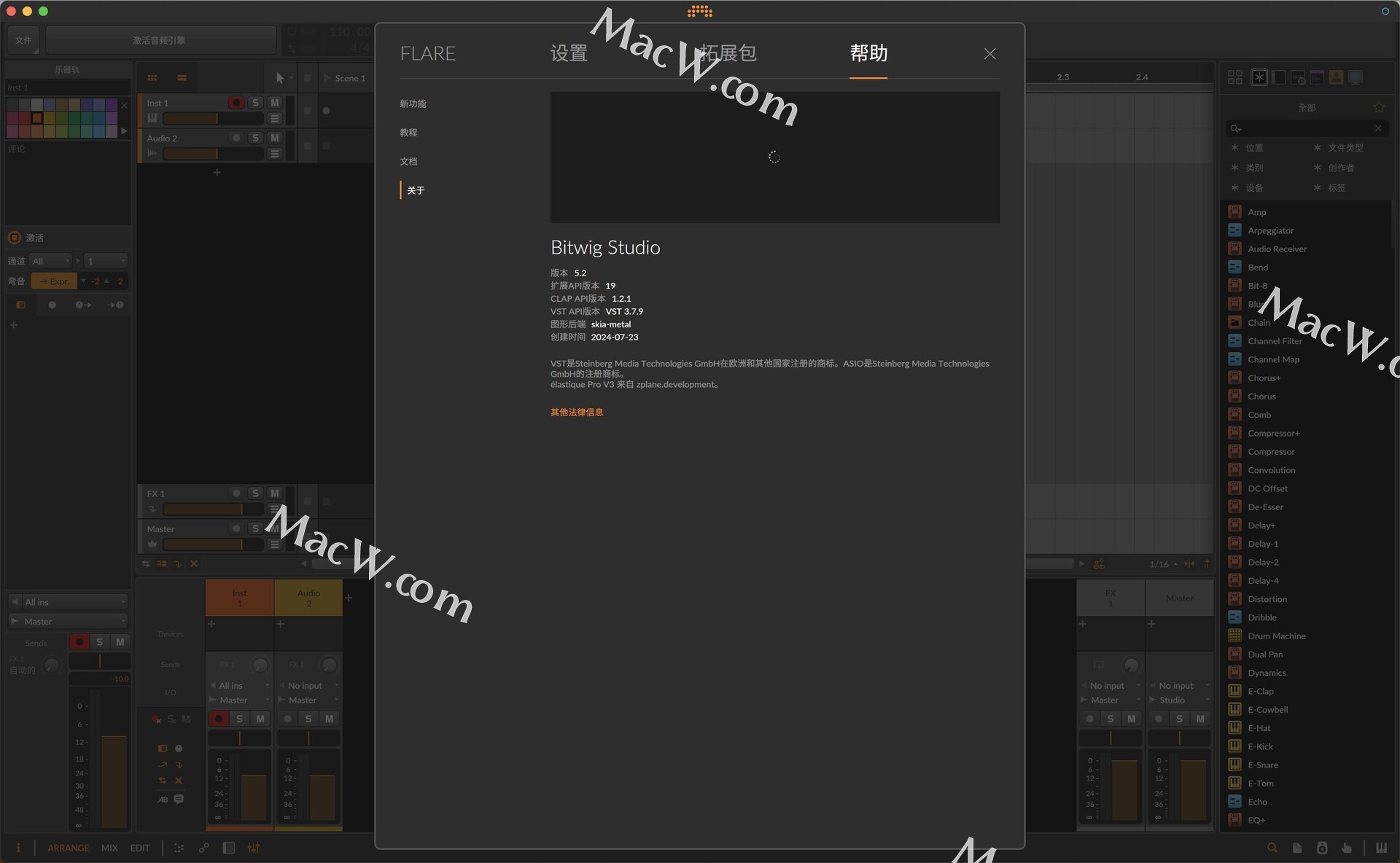
Task: Click the info icon at bottom left
Action: (18, 848)
